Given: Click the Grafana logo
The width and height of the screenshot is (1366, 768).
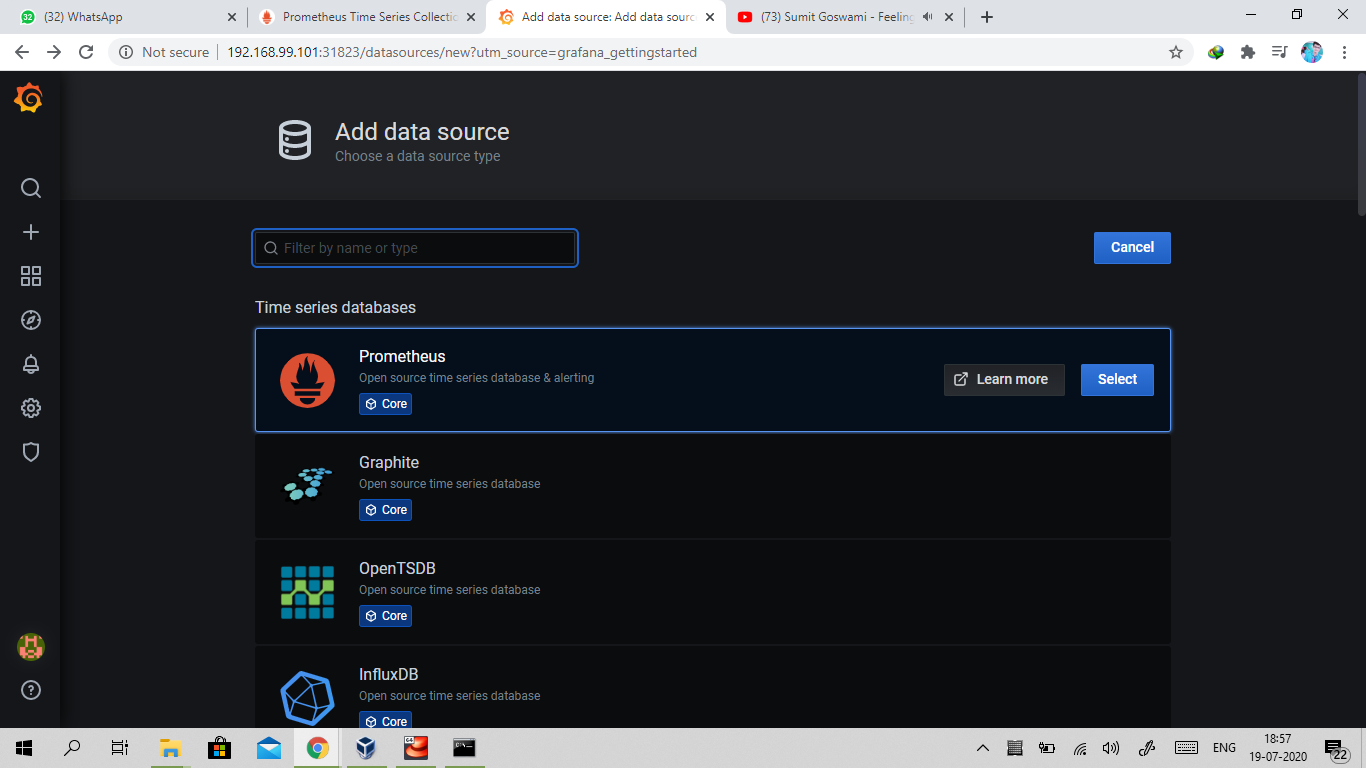Looking at the screenshot, I should (27, 98).
